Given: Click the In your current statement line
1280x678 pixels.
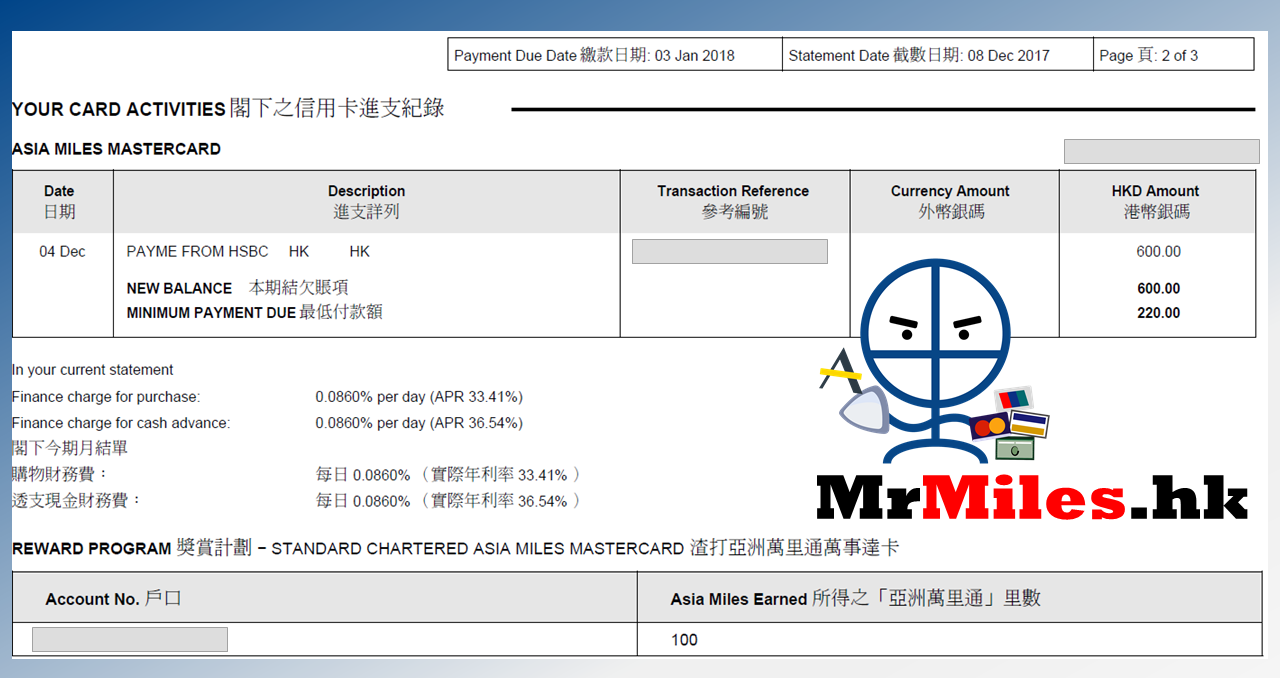Looking at the screenshot, I should tap(92, 370).
